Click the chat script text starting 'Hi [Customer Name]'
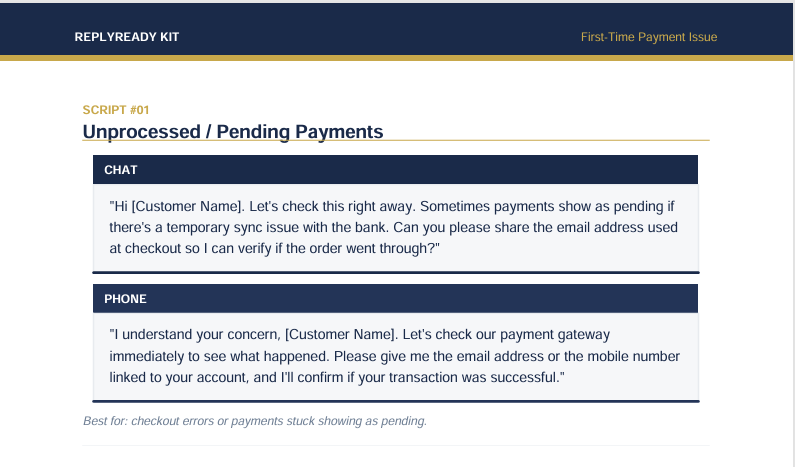This screenshot has width=795, height=467. pyautogui.click(x=393, y=227)
